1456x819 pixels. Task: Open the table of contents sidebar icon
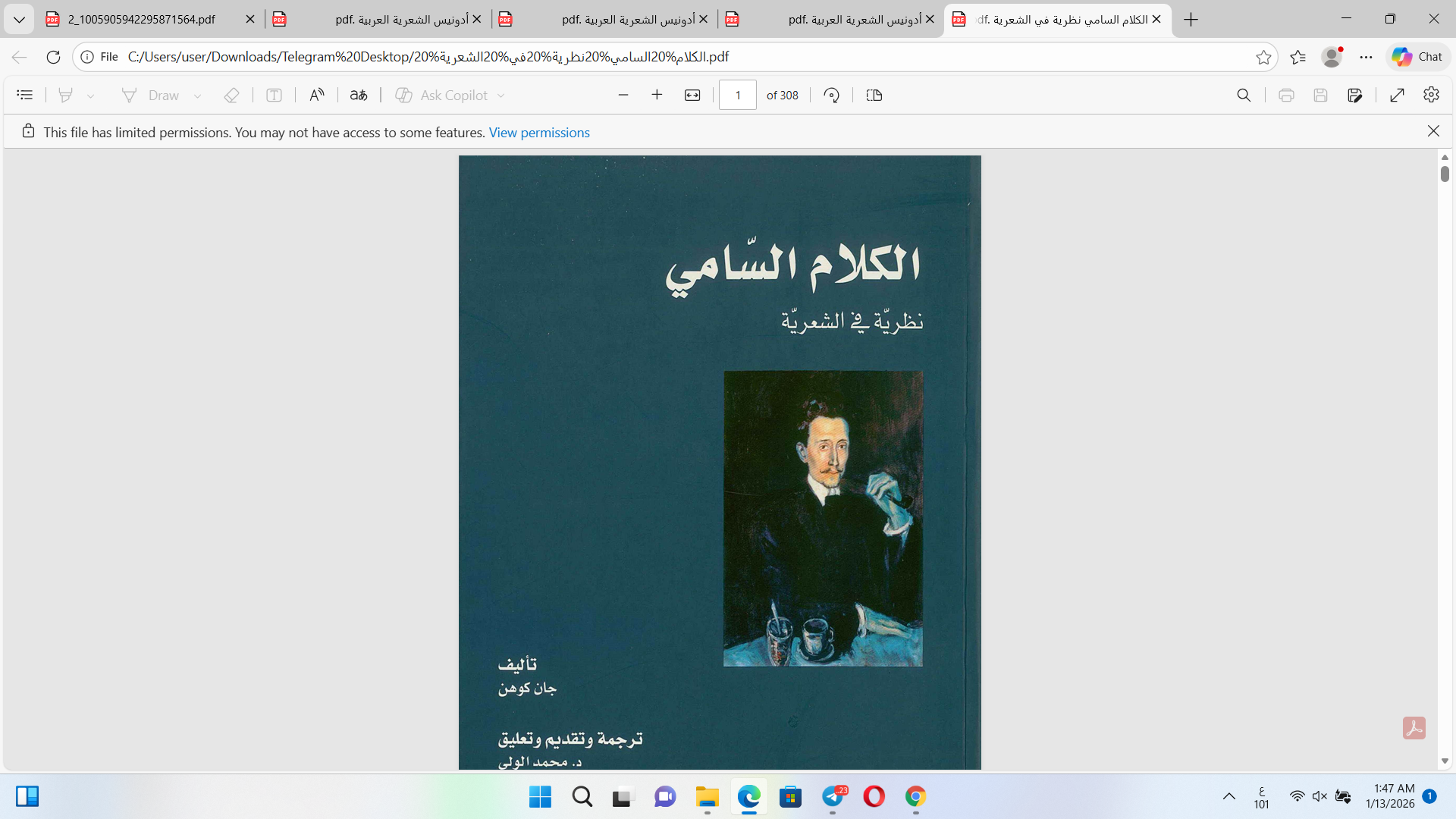coord(25,95)
